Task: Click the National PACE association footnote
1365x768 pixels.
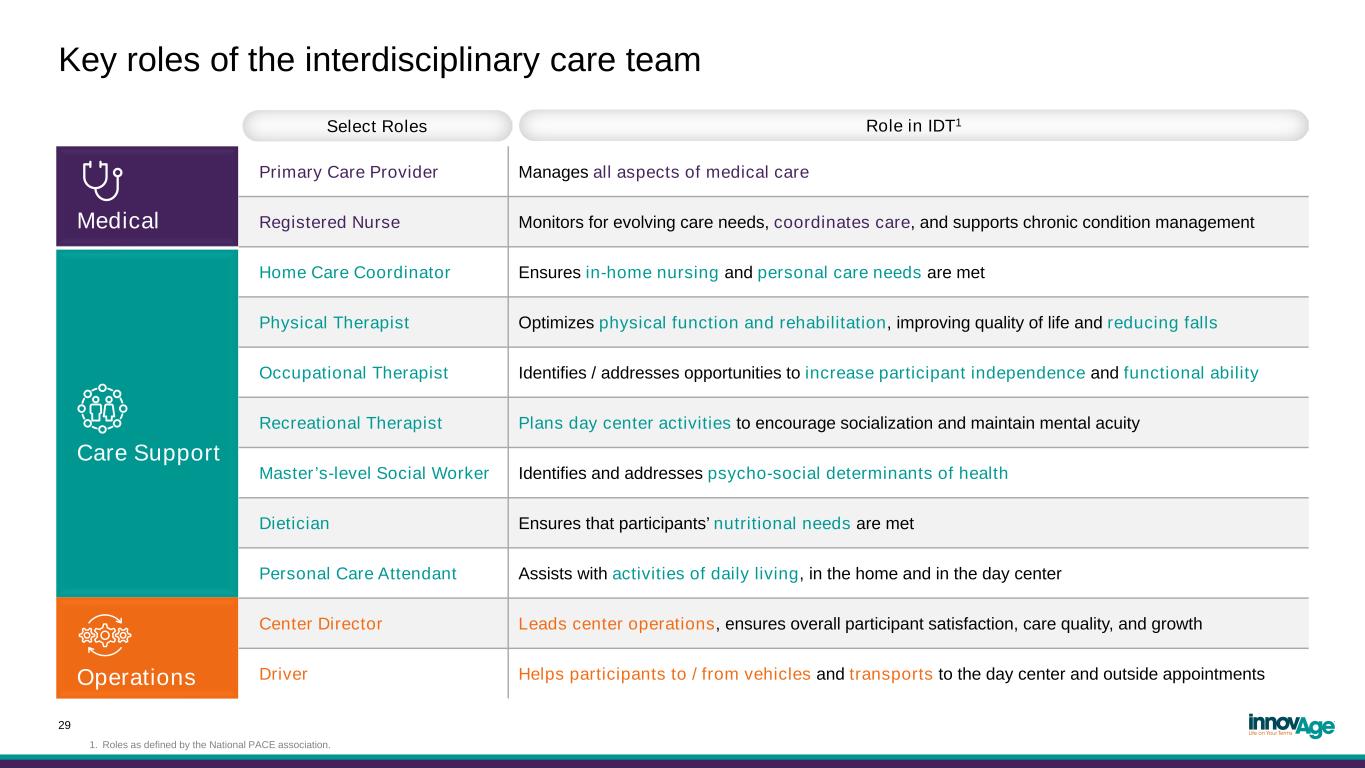Action: [x=210, y=745]
